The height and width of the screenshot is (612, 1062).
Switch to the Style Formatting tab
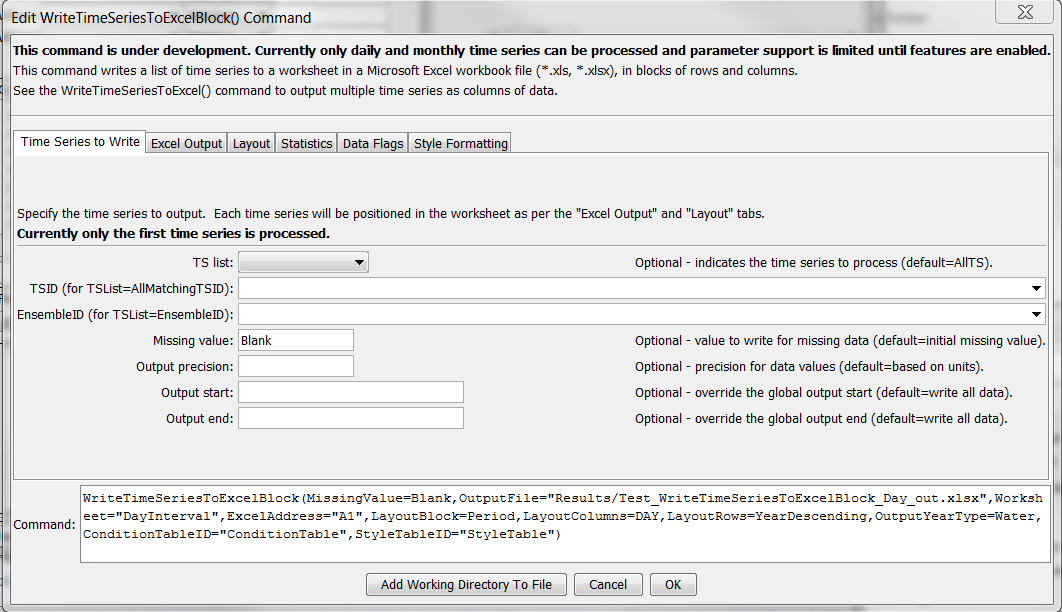coord(459,142)
